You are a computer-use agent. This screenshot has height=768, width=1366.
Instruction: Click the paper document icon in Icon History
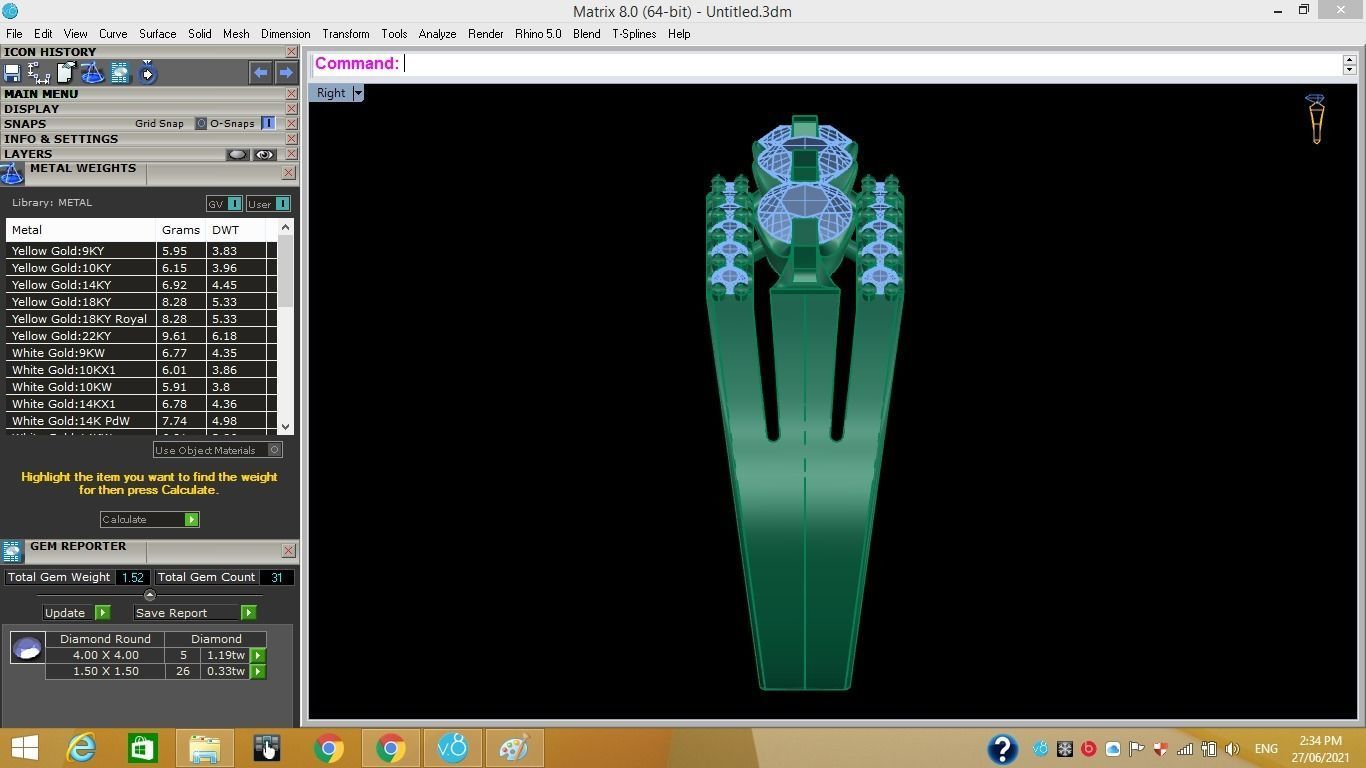point(66,73)
